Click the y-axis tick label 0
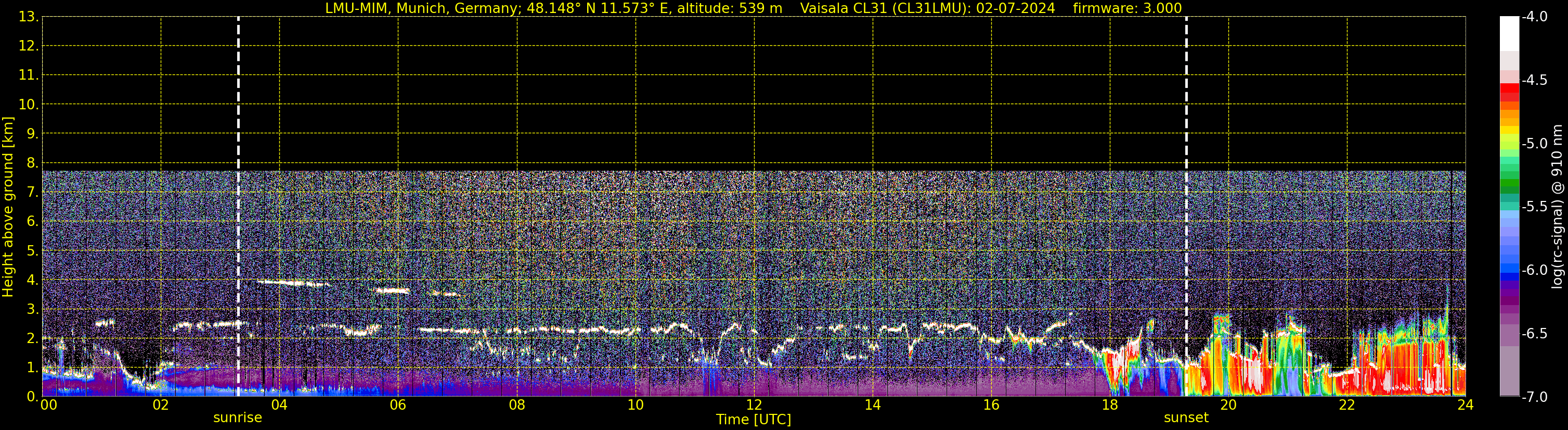 [x=32, y=397]
